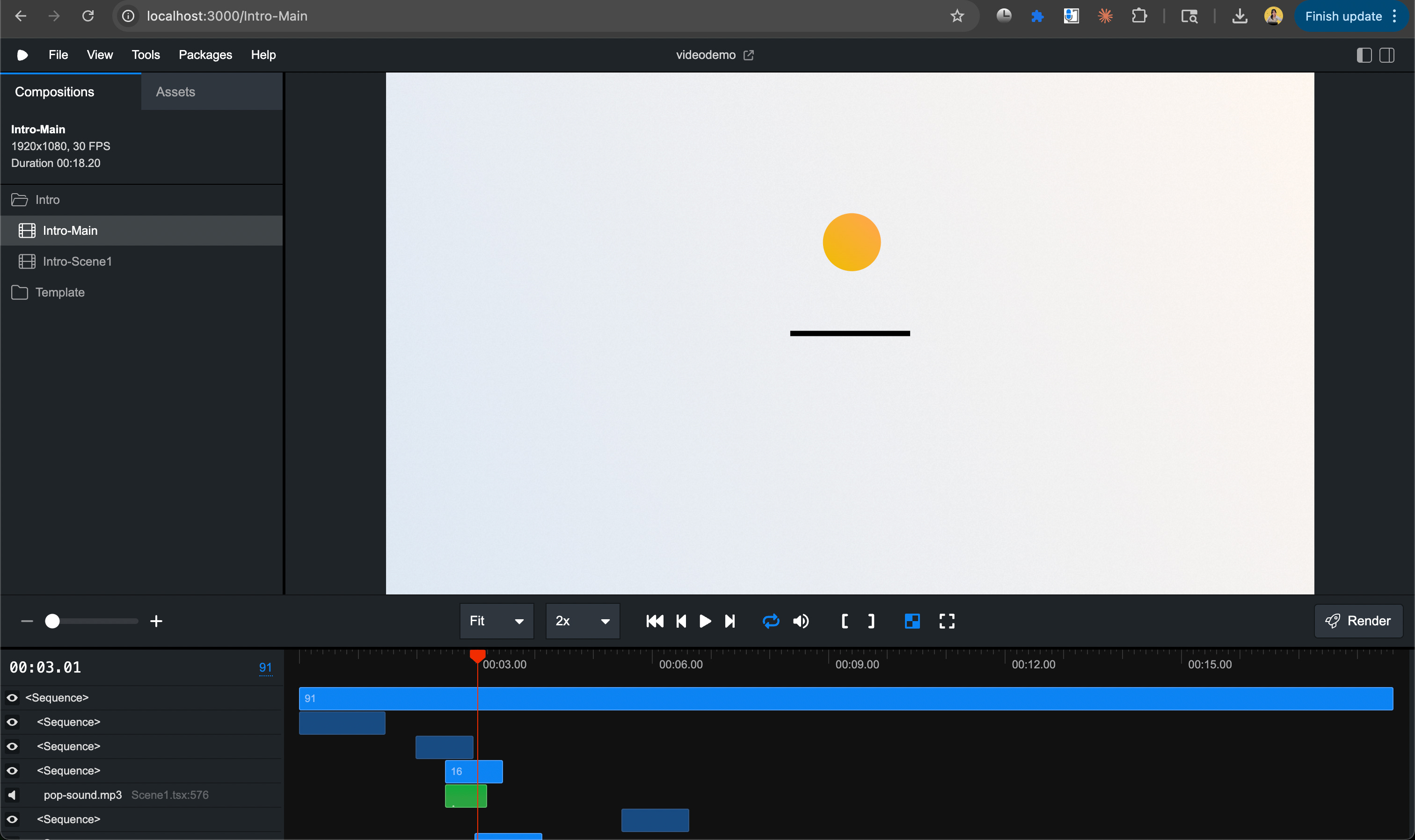The width and height of the screenshot is (1415, 840).
Task: Adjust the timeline zoom slider
Action: (51, 621)
